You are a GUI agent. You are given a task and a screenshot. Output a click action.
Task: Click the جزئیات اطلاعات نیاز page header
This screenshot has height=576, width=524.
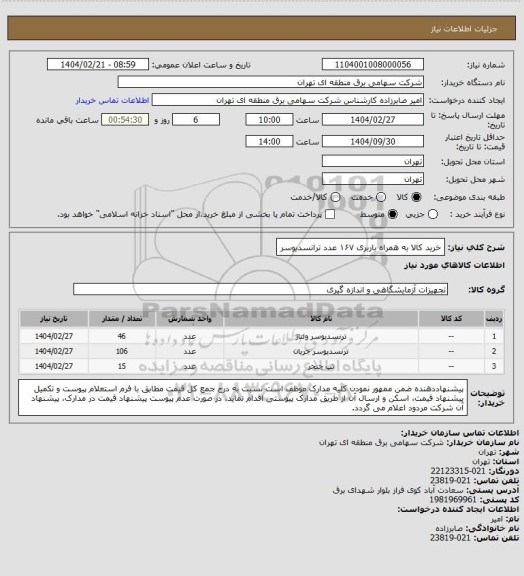pos(464,29)
